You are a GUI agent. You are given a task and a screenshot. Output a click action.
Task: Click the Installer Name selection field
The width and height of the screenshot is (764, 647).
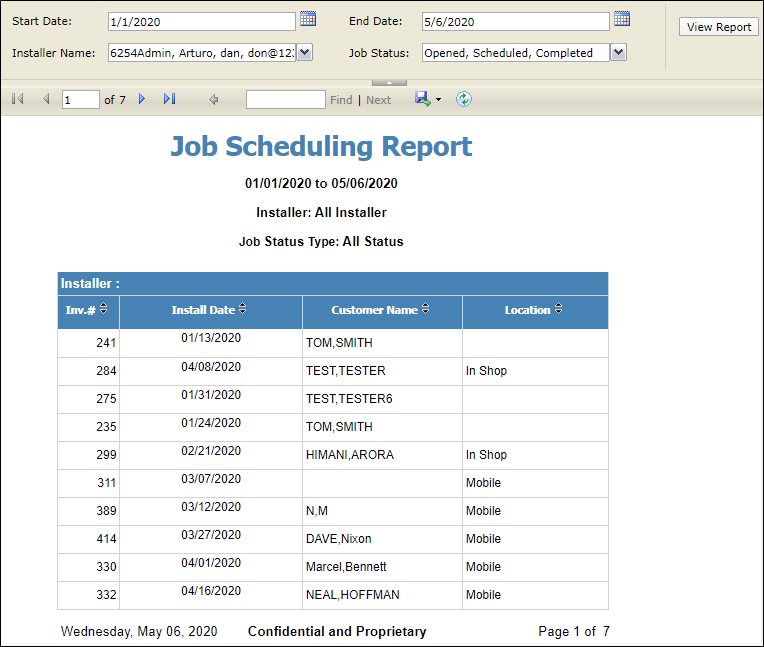(x=202, y=53)
